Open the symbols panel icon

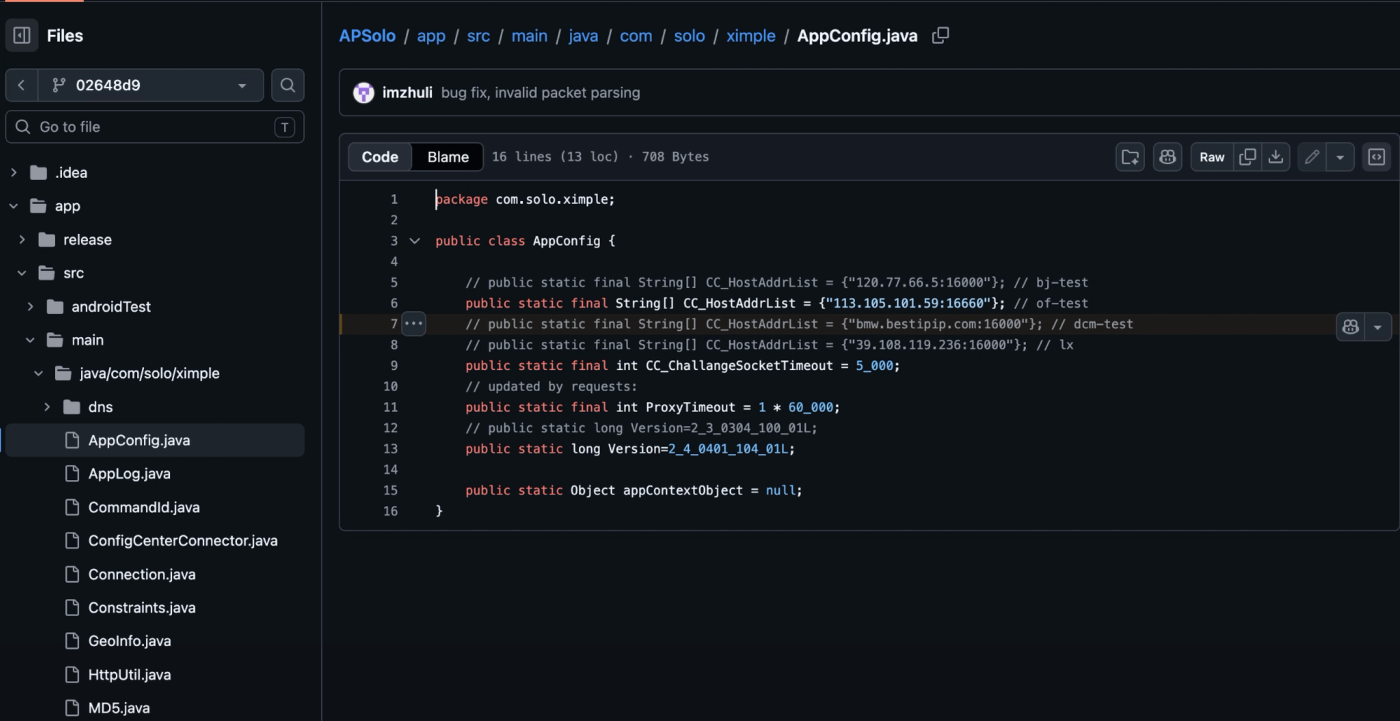1376,157
